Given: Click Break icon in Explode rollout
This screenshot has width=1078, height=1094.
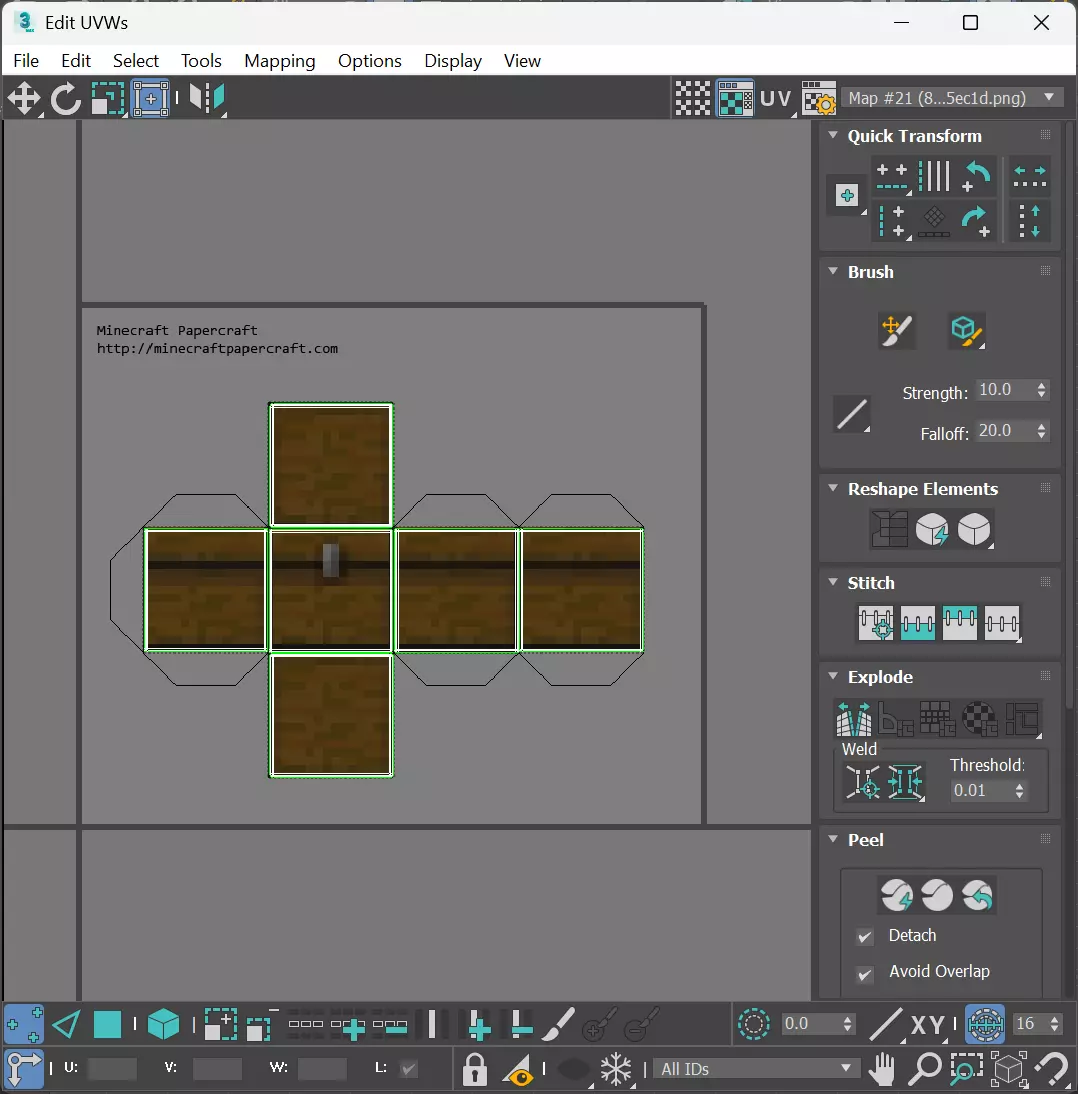Looking at the screenshot, I should coord(854,719).
